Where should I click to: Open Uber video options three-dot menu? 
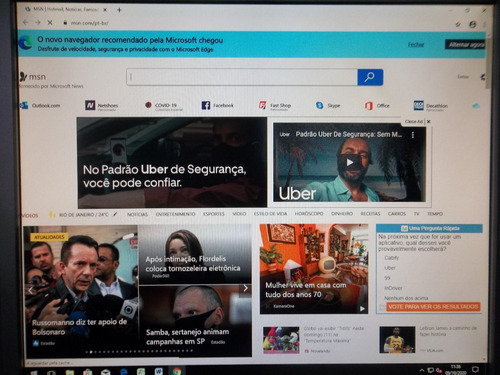[x=413, y=135]
